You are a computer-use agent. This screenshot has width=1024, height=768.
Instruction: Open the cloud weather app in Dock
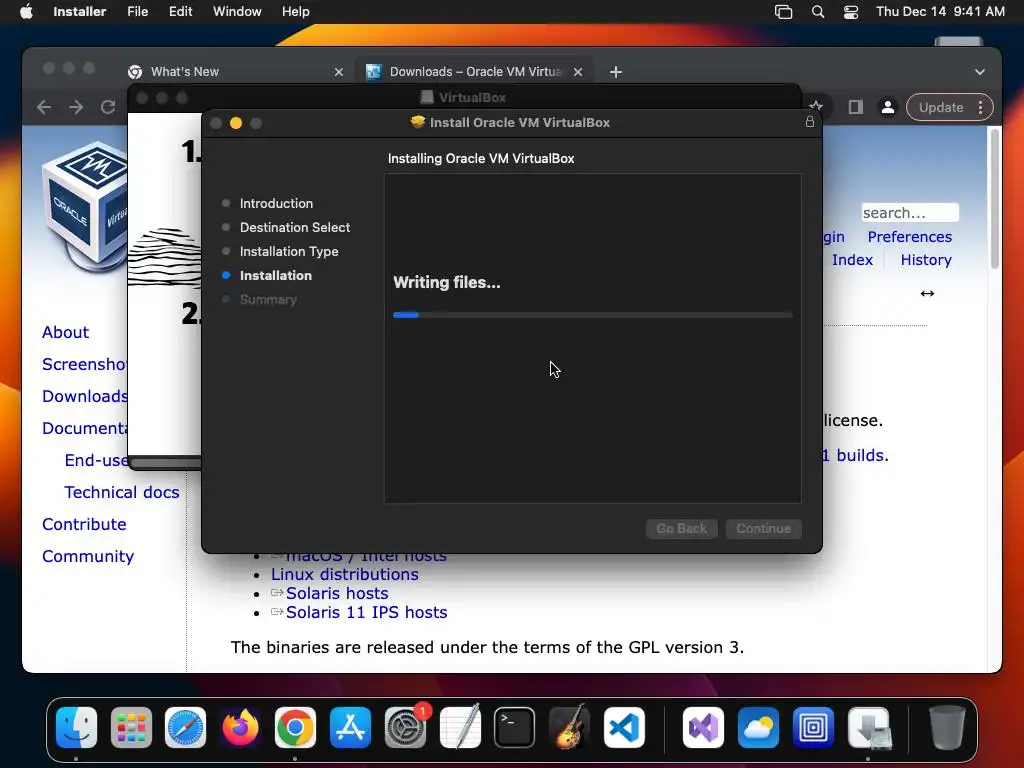[x=758, y=727]
